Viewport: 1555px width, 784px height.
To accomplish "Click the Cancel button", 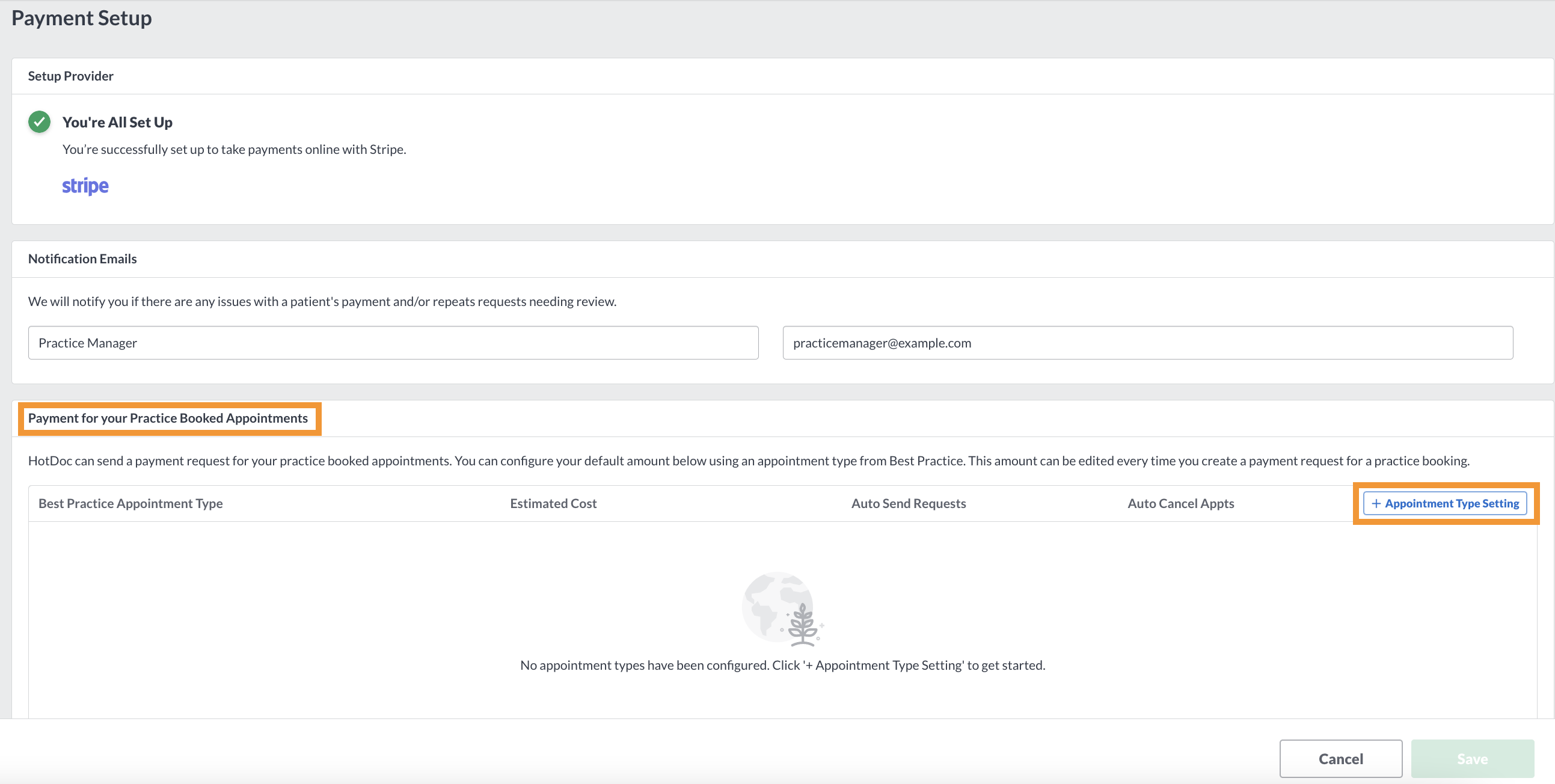I will (x=1341, y=759).
